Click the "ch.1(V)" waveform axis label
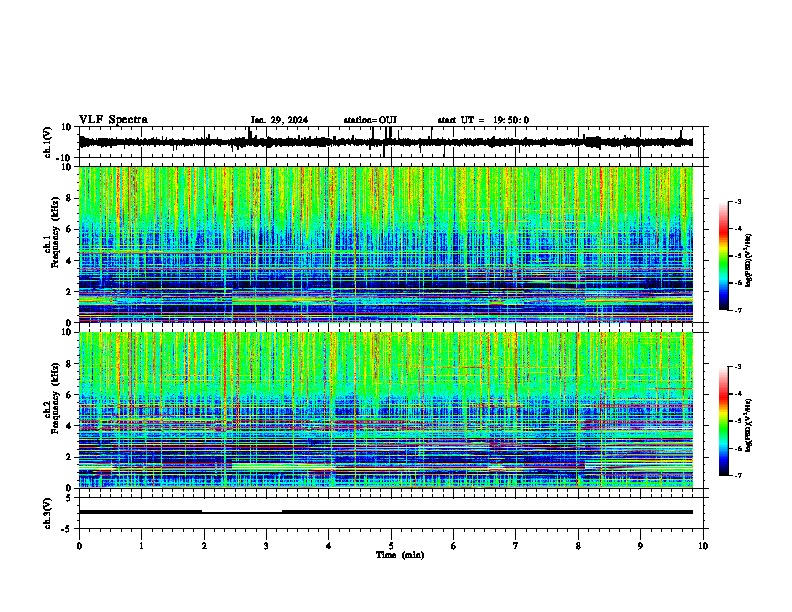Image resolution: width=792 pixels, height=612 pixels. (x=48, y=142)
